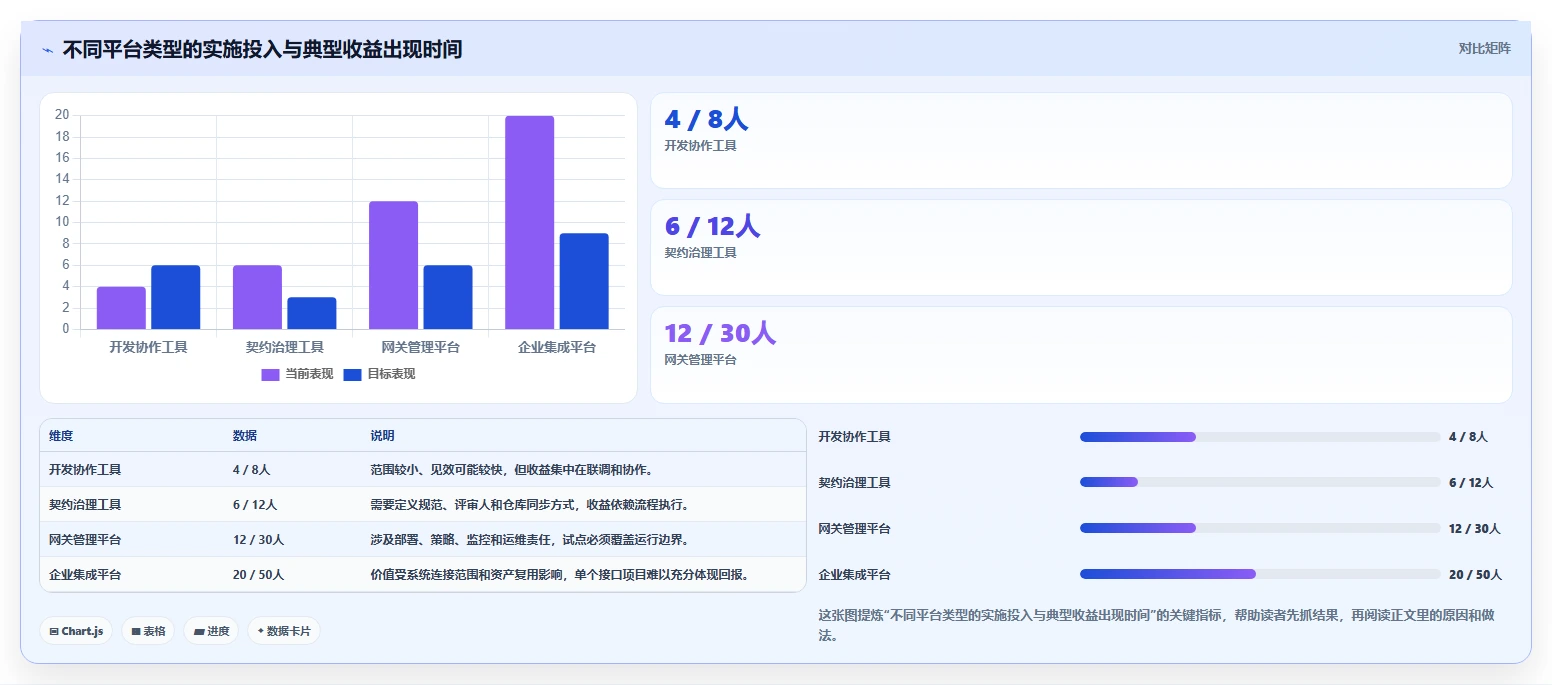The image size is (1552, 685).
Task: Click the blue 开发协作工具 bar in the chart
Action: [x=176, y=297]
